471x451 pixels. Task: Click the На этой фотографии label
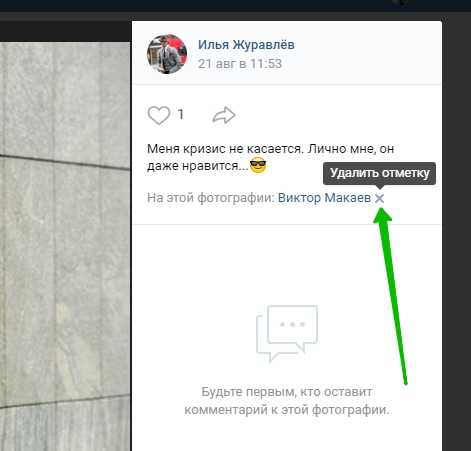211,198
